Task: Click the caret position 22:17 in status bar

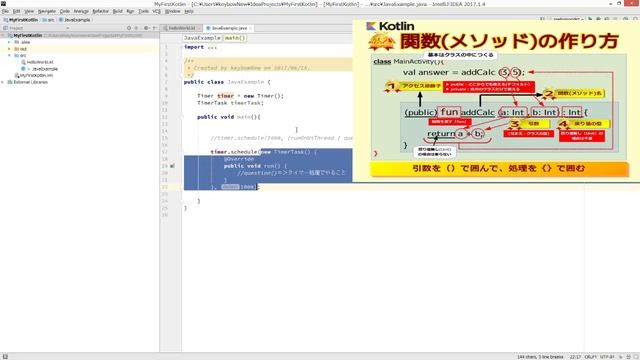Action: coord(575,357)
